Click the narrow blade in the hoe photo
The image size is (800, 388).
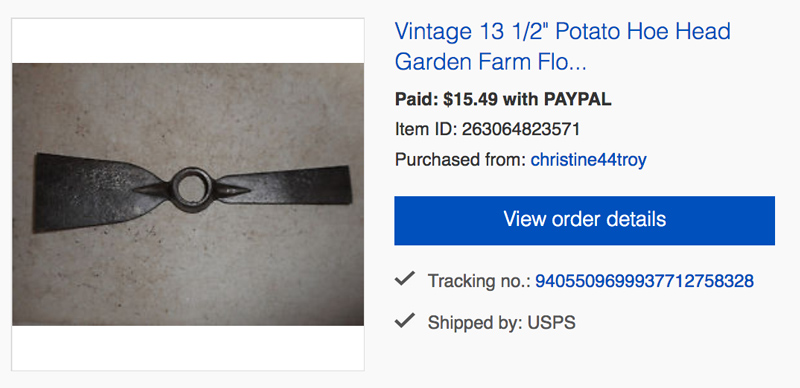tap(286, 186)
